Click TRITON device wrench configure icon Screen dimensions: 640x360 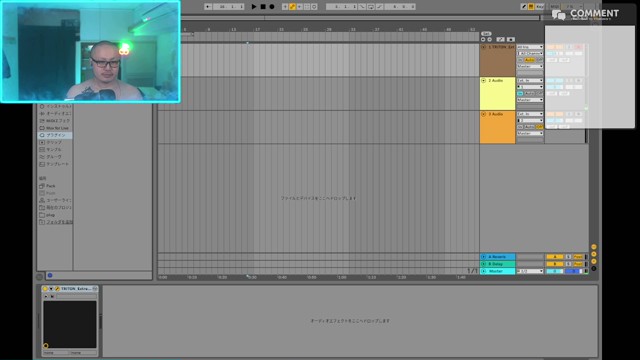point(57,289)
